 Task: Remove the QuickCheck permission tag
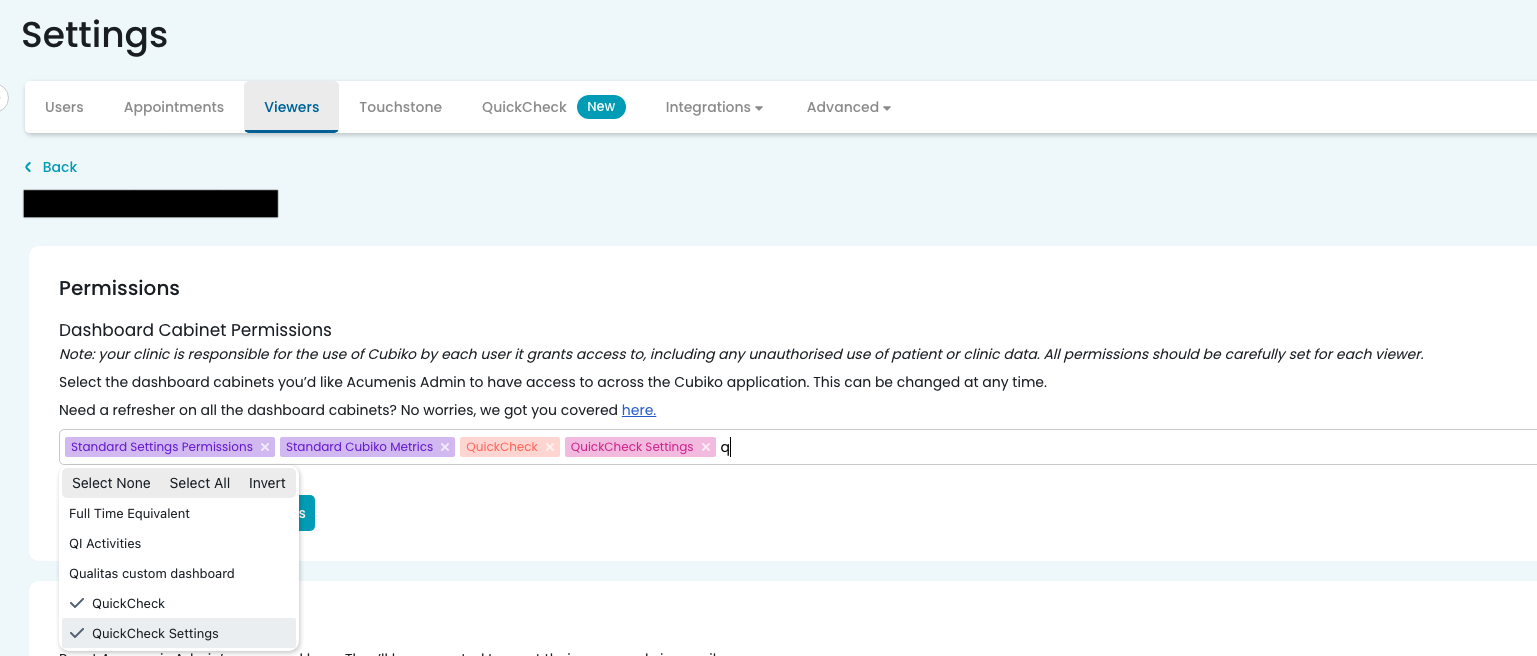[548, 446]
